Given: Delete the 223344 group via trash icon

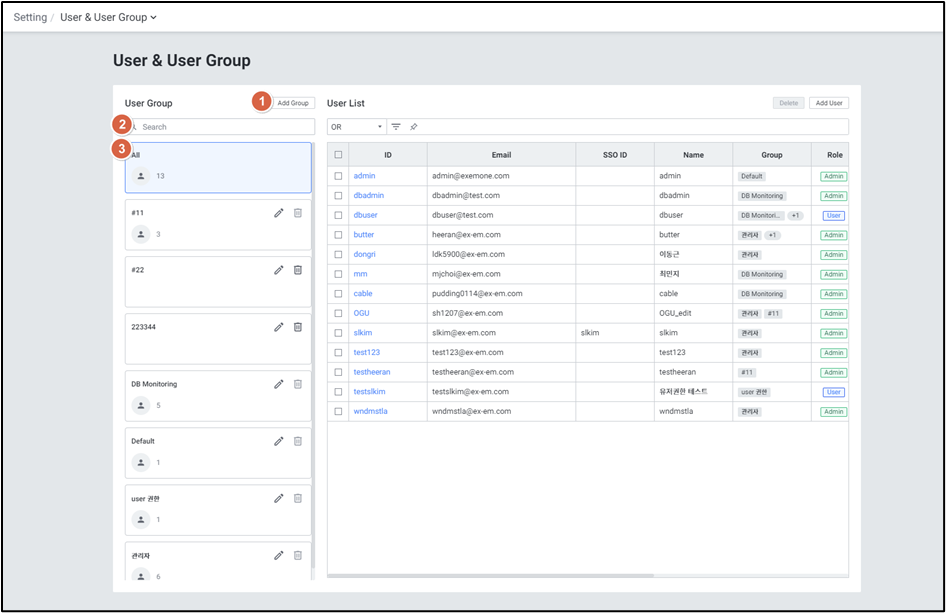Looking at the screenshot, I should 297,327.
